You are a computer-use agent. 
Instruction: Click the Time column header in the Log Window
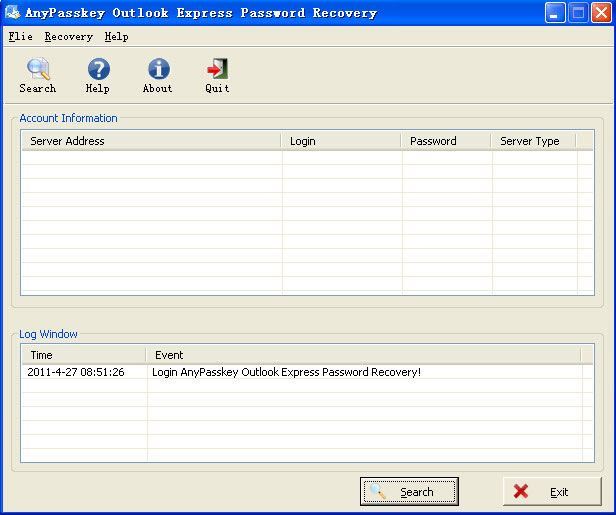84,355
